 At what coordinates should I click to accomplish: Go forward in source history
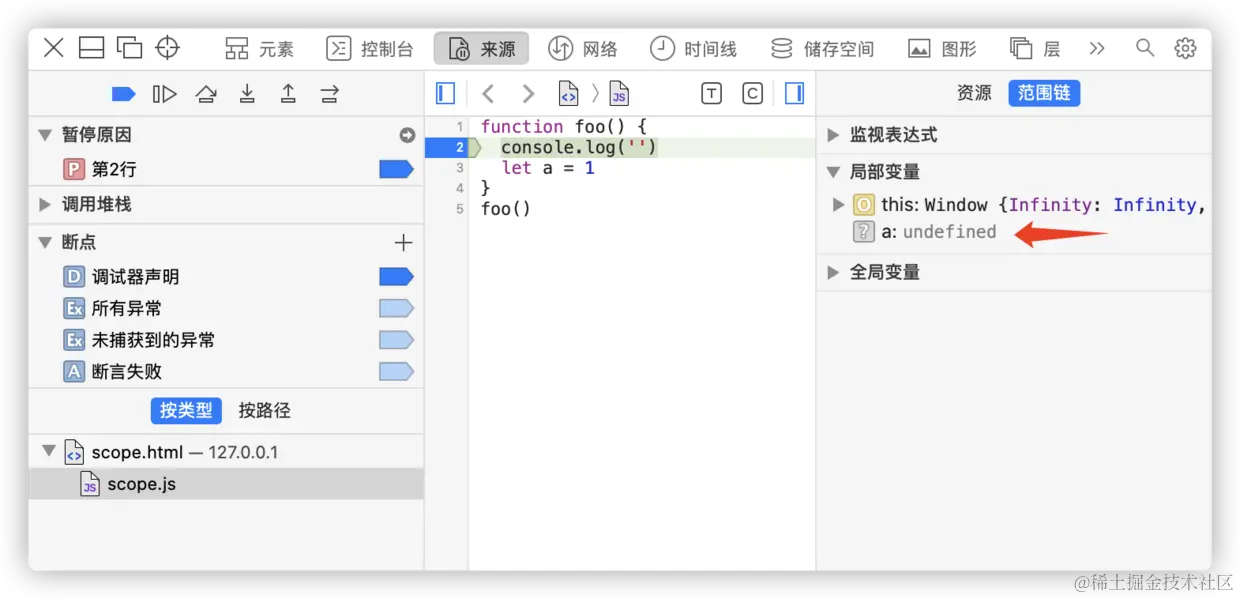coord(528,94)
